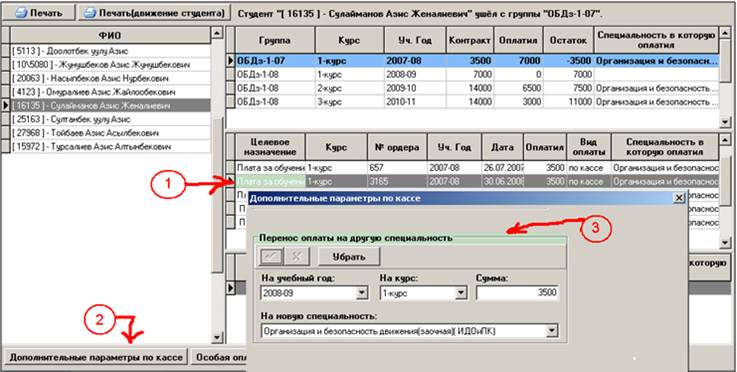Image resolution: width=737 pixels, height=372 pixels.
Task: Click the № ордера column header
Action: [397, 147]
